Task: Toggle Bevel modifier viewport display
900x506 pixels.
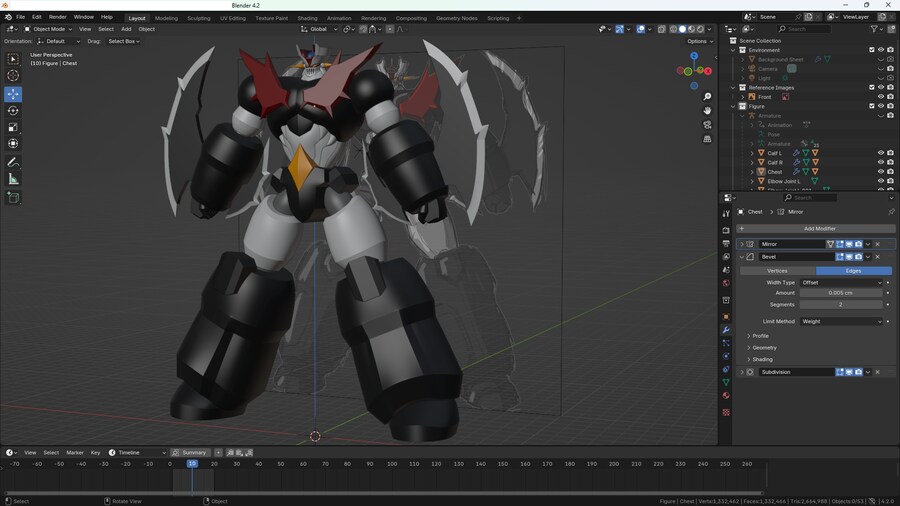Action: [849, 257]
